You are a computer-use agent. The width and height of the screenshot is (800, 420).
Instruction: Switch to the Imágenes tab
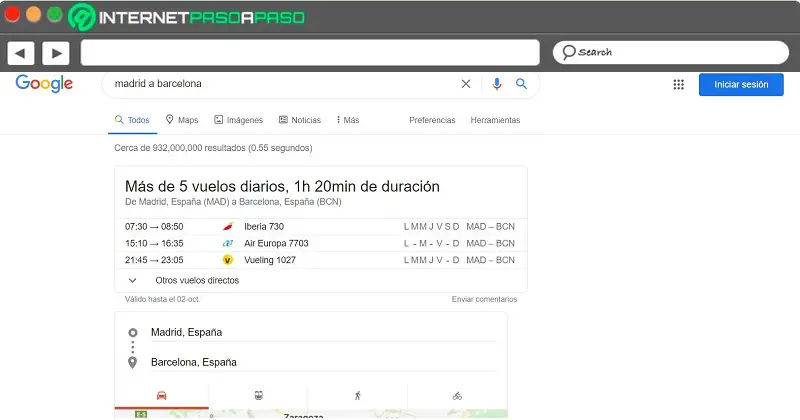coord(238,120)
